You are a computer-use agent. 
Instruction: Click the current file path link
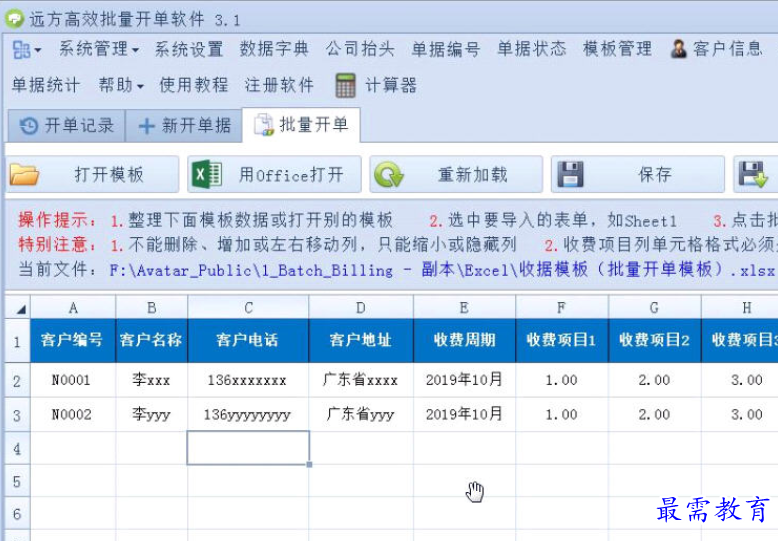click(442, 270)
